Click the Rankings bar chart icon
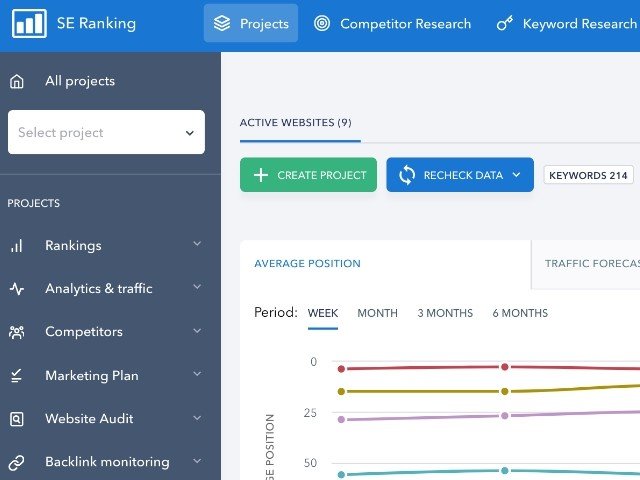 [x=17, y=246]
